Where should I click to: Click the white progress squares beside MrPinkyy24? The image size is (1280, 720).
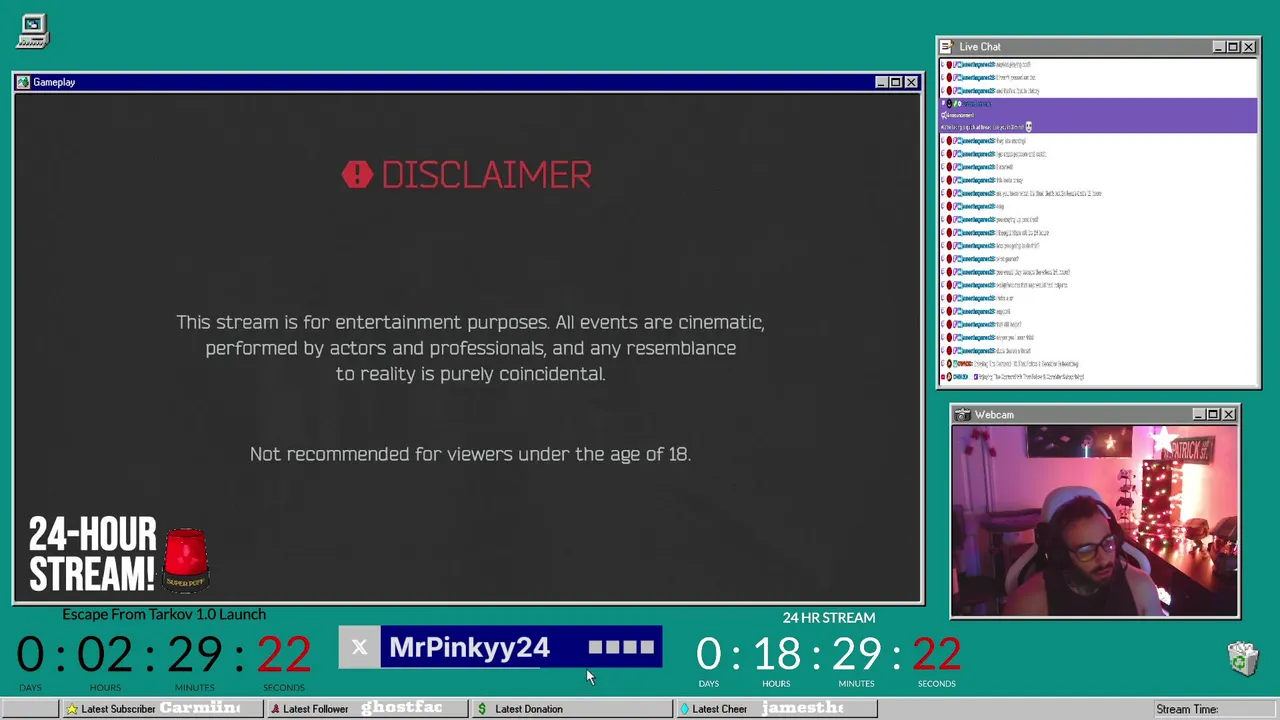coord(621,648)
